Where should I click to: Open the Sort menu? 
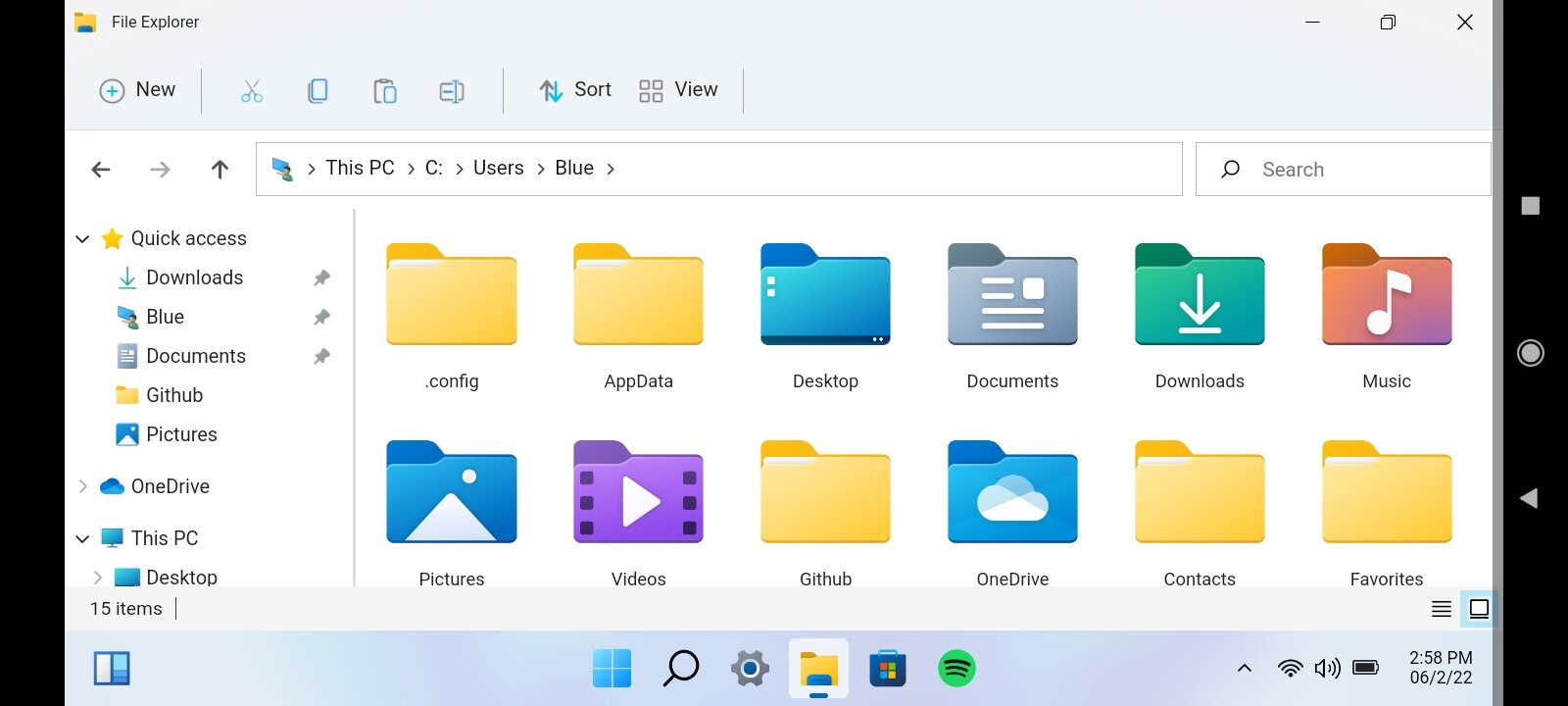pyautogui.click(x=575, y=90)
